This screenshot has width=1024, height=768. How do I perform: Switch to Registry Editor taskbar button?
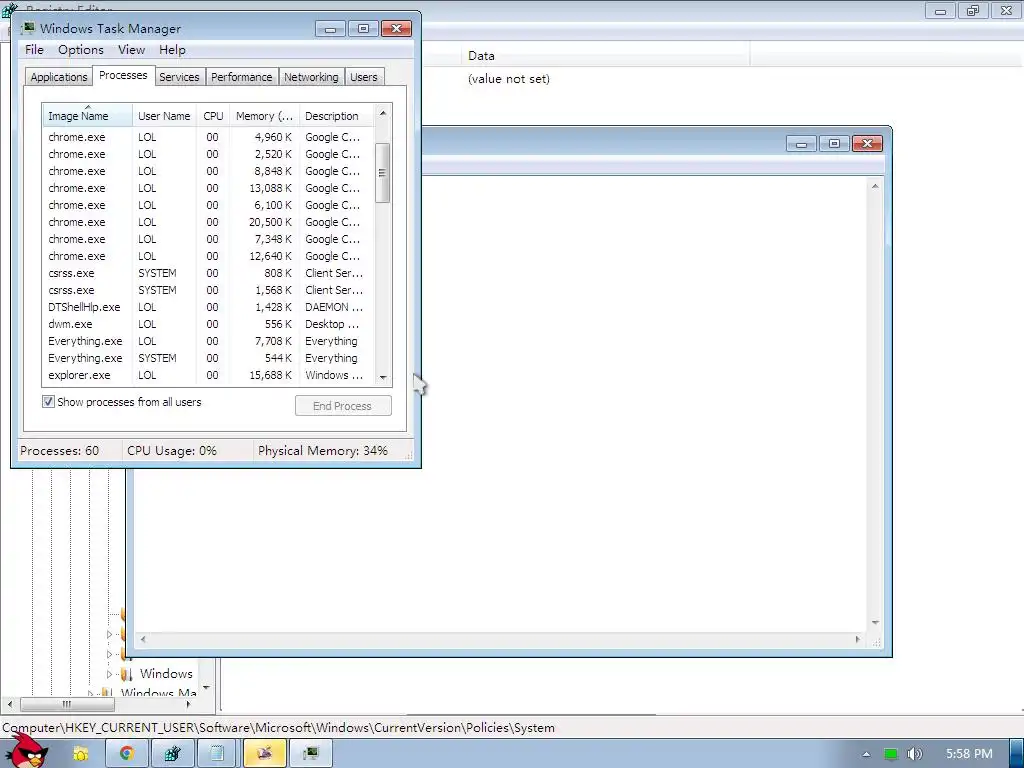point(172,754)
